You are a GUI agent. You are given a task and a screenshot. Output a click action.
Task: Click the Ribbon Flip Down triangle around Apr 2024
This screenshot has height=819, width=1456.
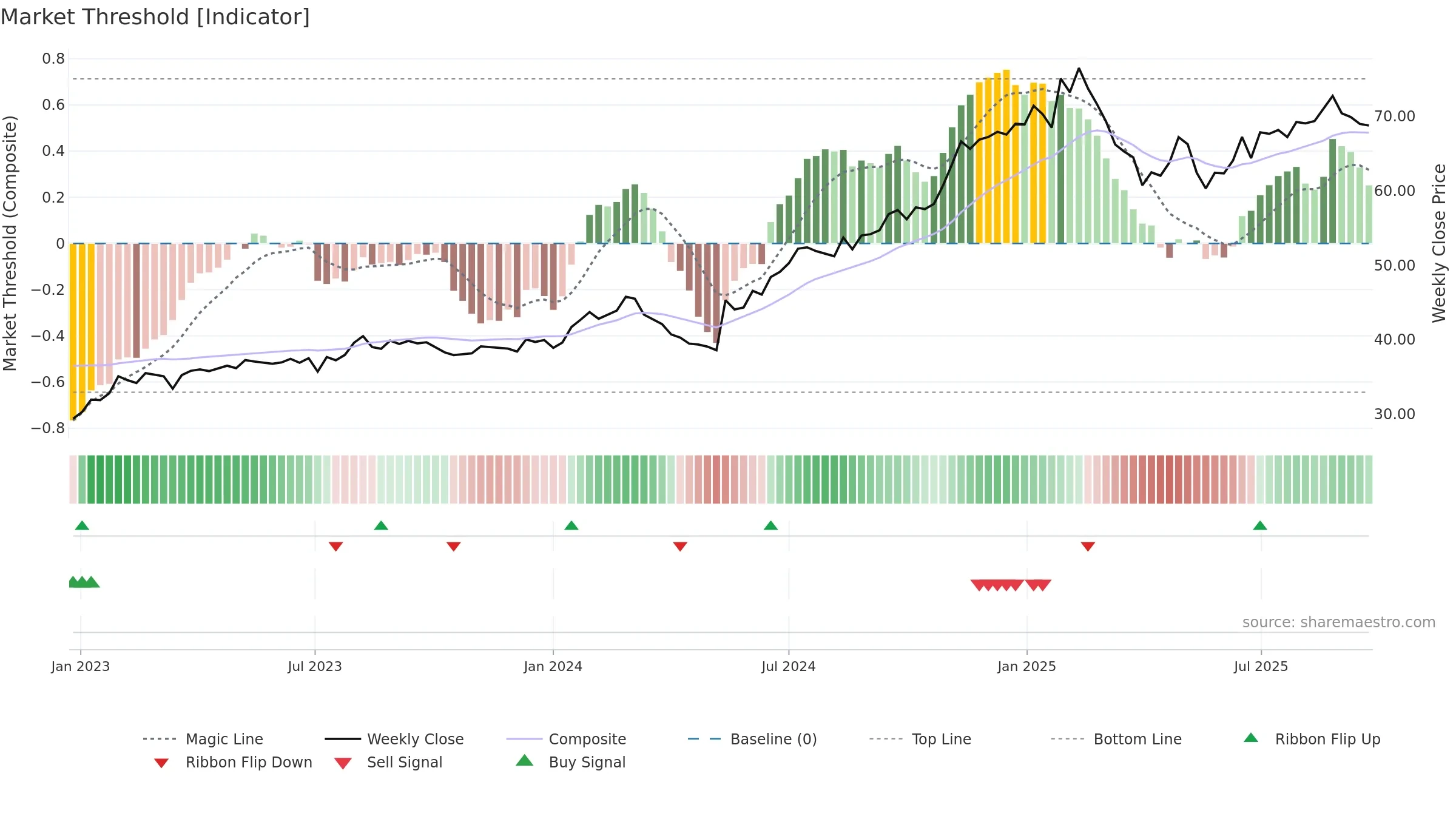(680, 547)
